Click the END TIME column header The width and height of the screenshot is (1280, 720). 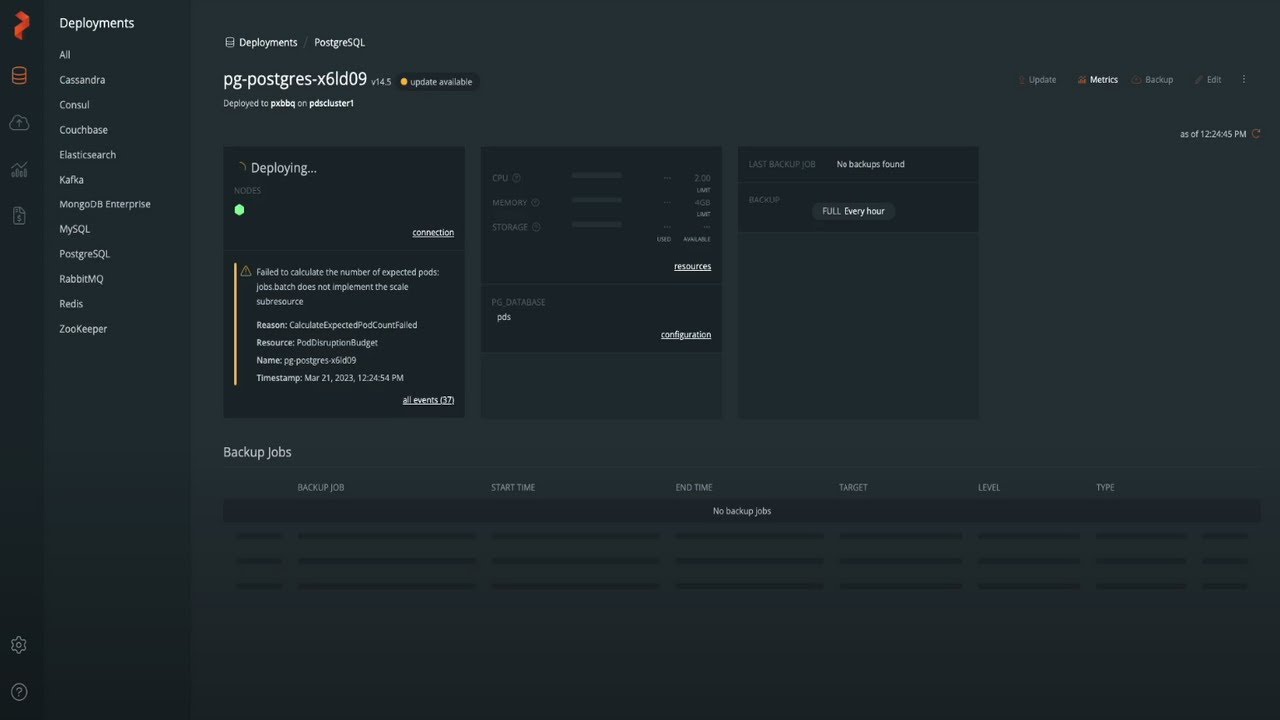tap(694, 487)
